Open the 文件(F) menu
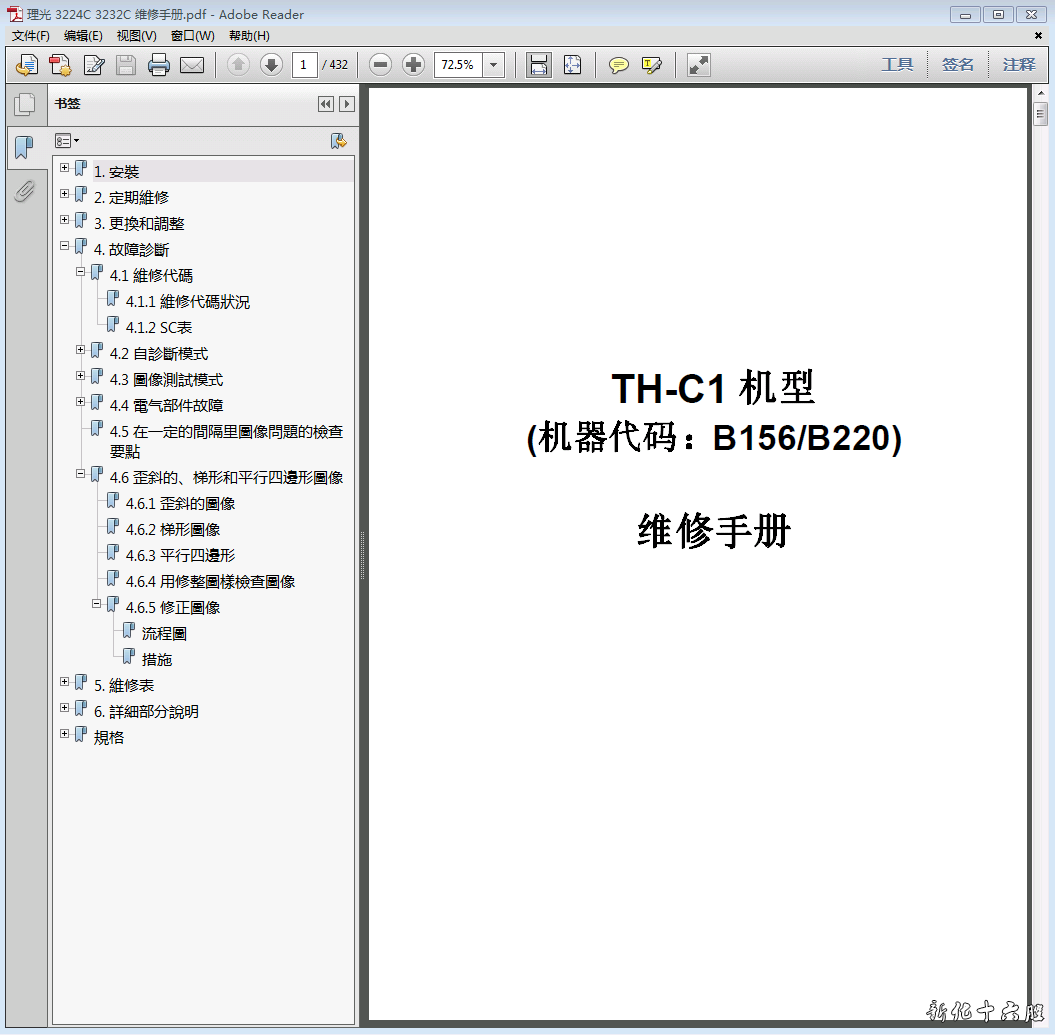The height and width of the screenshot is (1035, 1055). 30,36
